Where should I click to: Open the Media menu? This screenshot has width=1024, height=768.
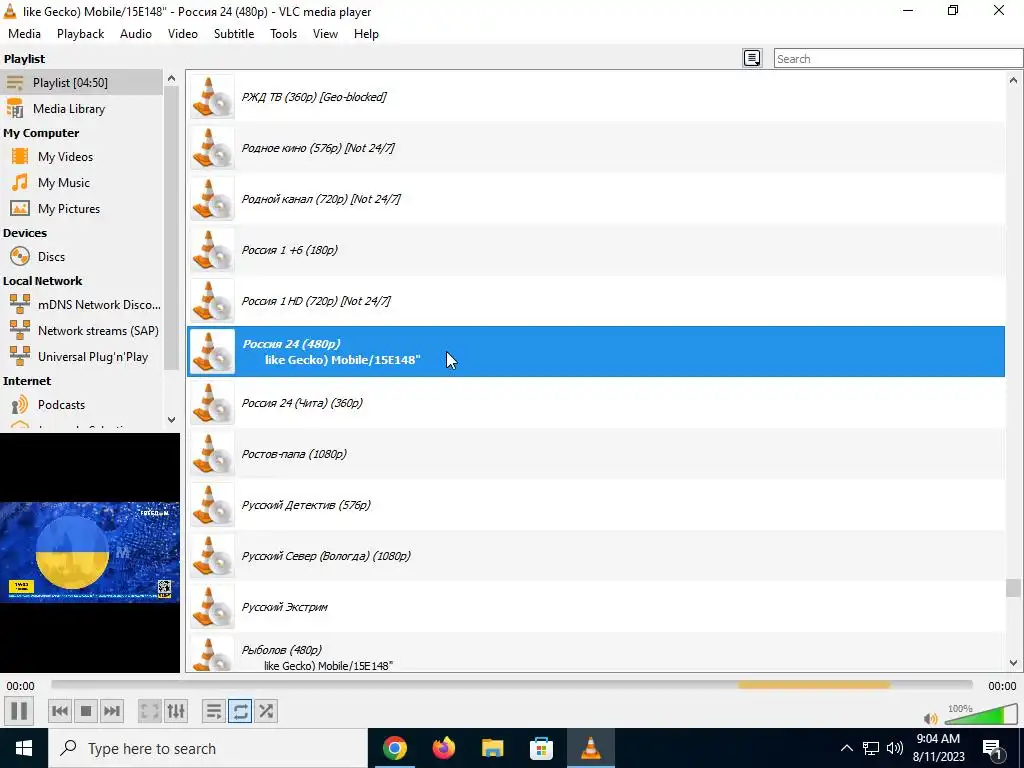24,34
